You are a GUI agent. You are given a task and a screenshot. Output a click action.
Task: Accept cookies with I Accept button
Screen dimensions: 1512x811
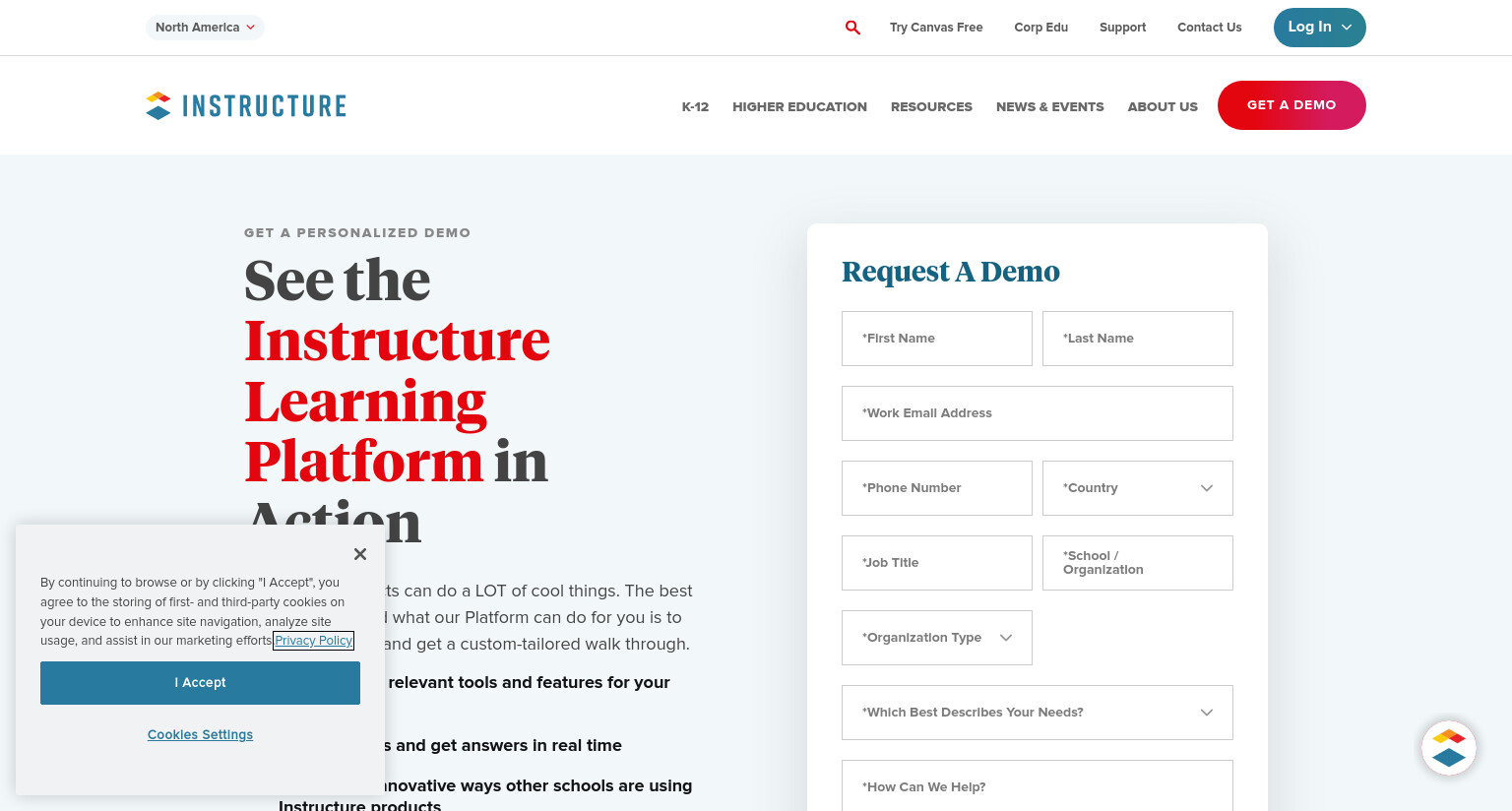tap(200, 683)
